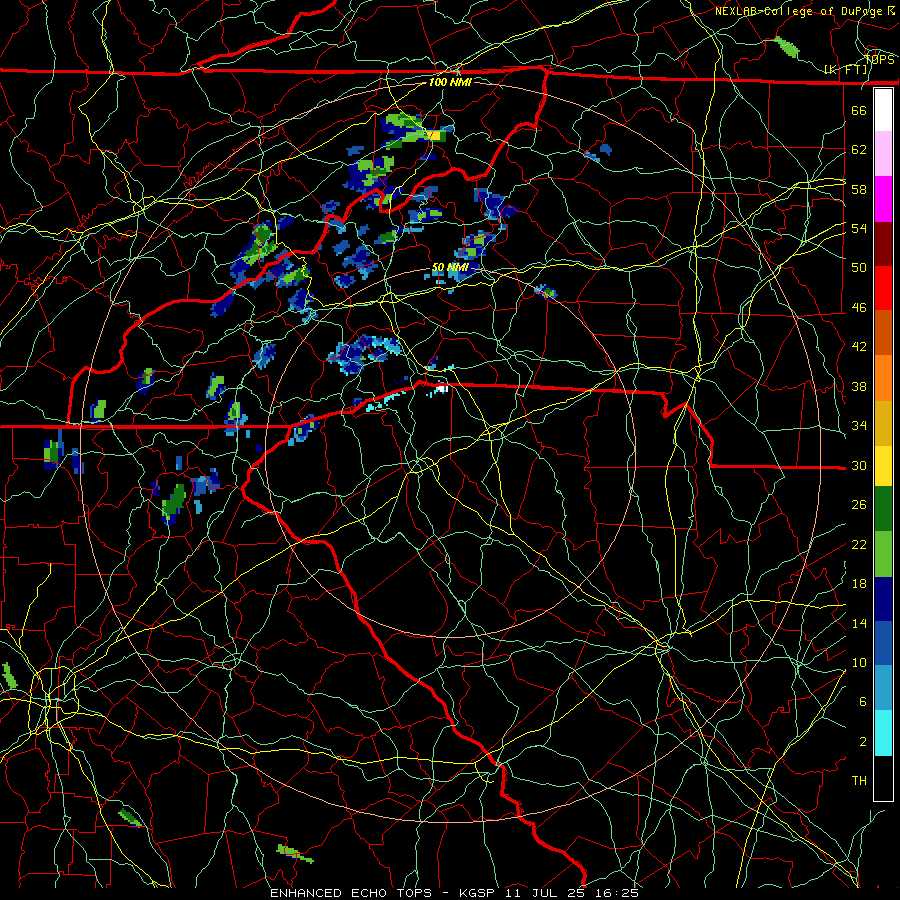Click the 50 NMI range ring label
The width and height of the screenshot is (900, 900).
(450, 267)
